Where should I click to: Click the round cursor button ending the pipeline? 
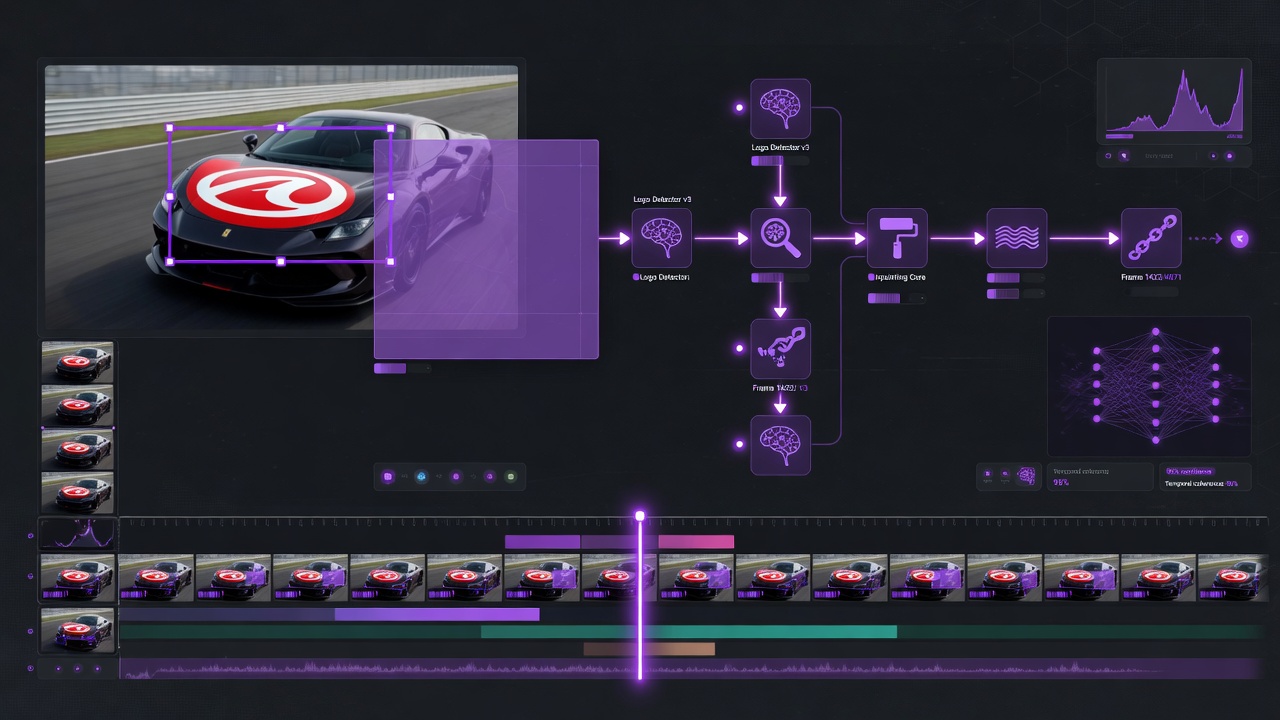pyautogui.click(x=1241, y=238)
